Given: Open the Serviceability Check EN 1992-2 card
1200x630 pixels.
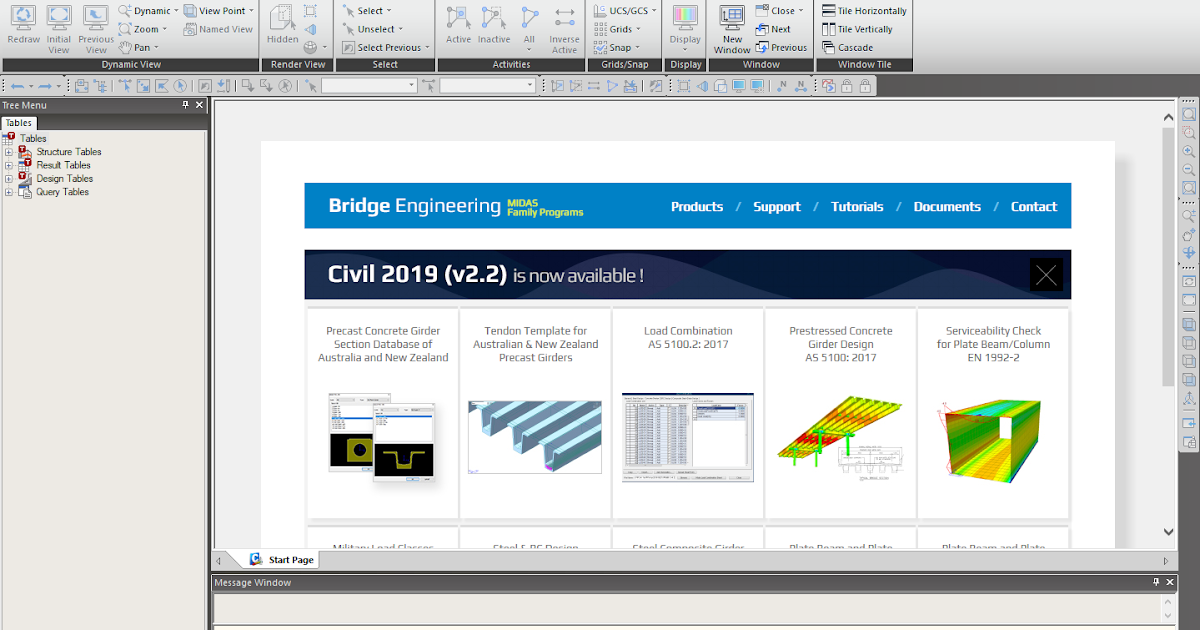Looking at the screenshot, I should click(x=993, y=412).
